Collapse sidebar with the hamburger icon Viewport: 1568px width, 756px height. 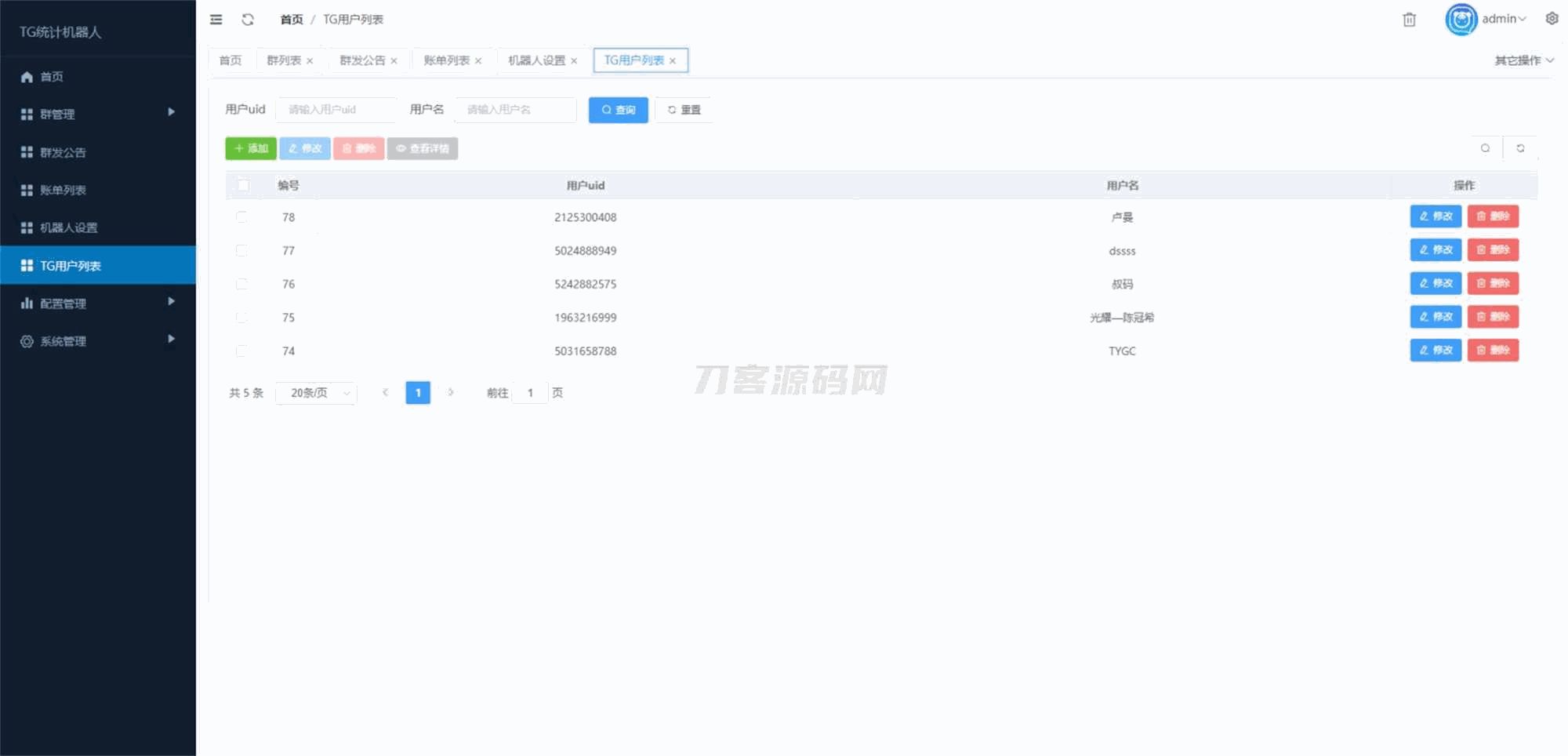click(216, 20)
